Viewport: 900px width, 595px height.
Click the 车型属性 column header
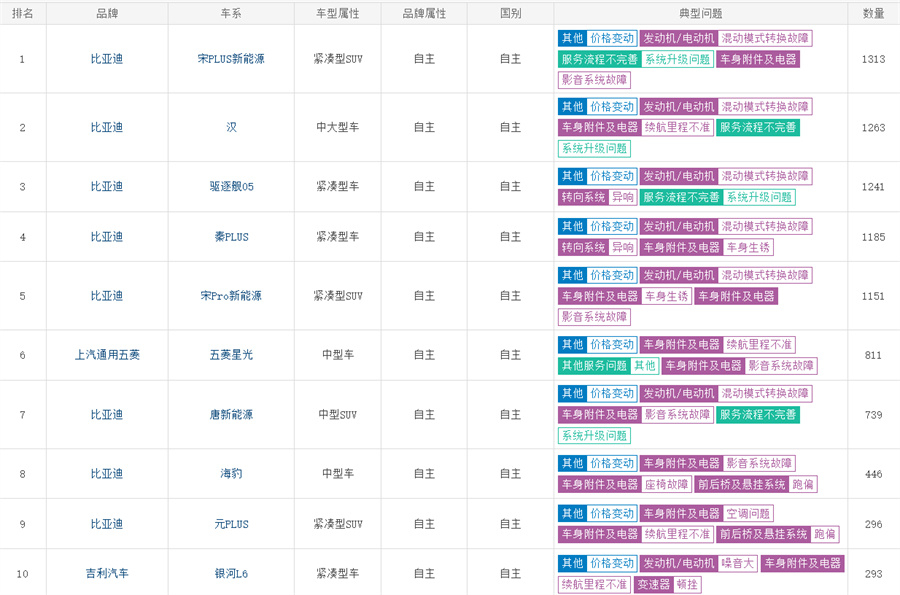338,13
